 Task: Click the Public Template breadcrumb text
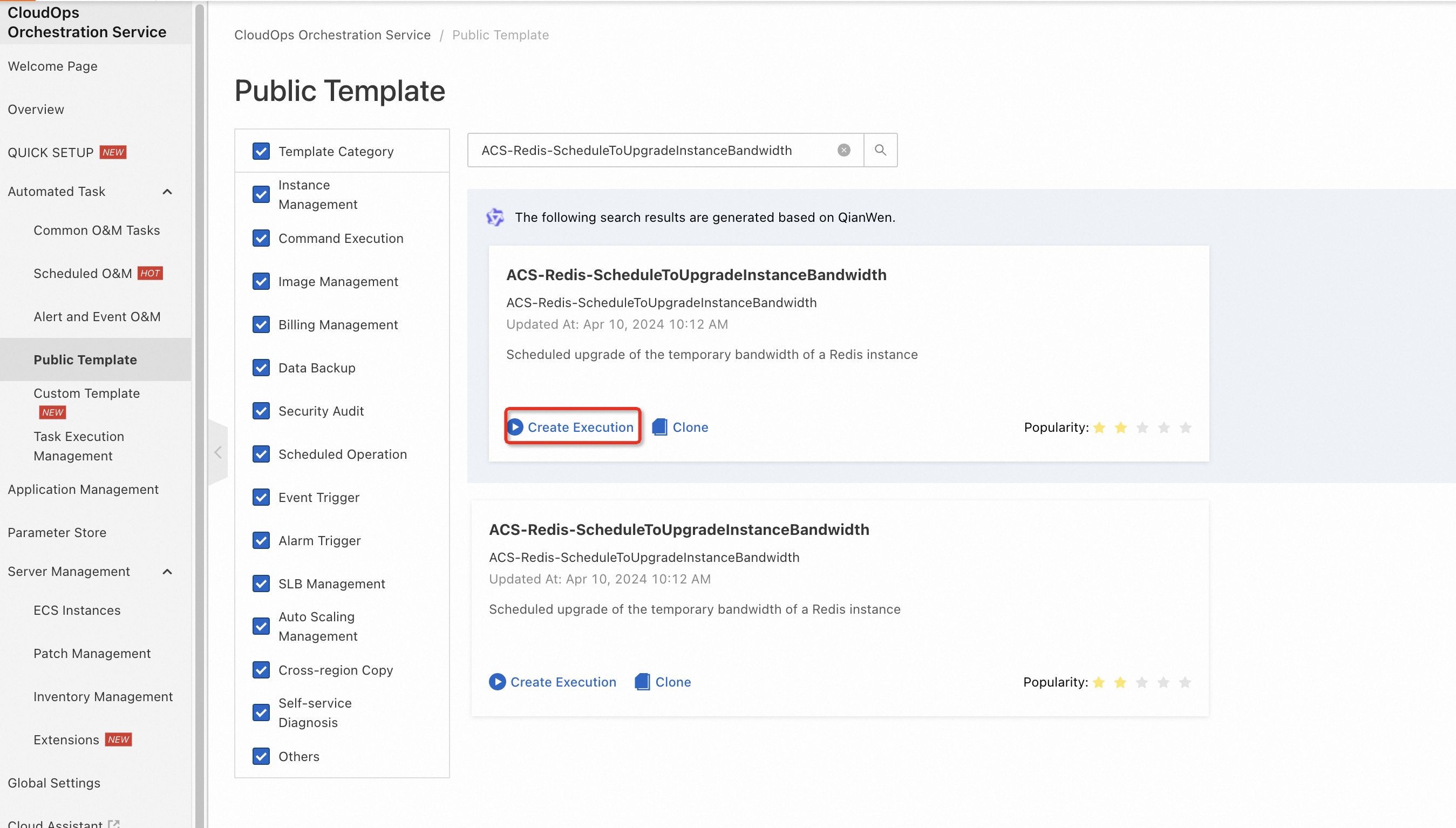[500, 35]
